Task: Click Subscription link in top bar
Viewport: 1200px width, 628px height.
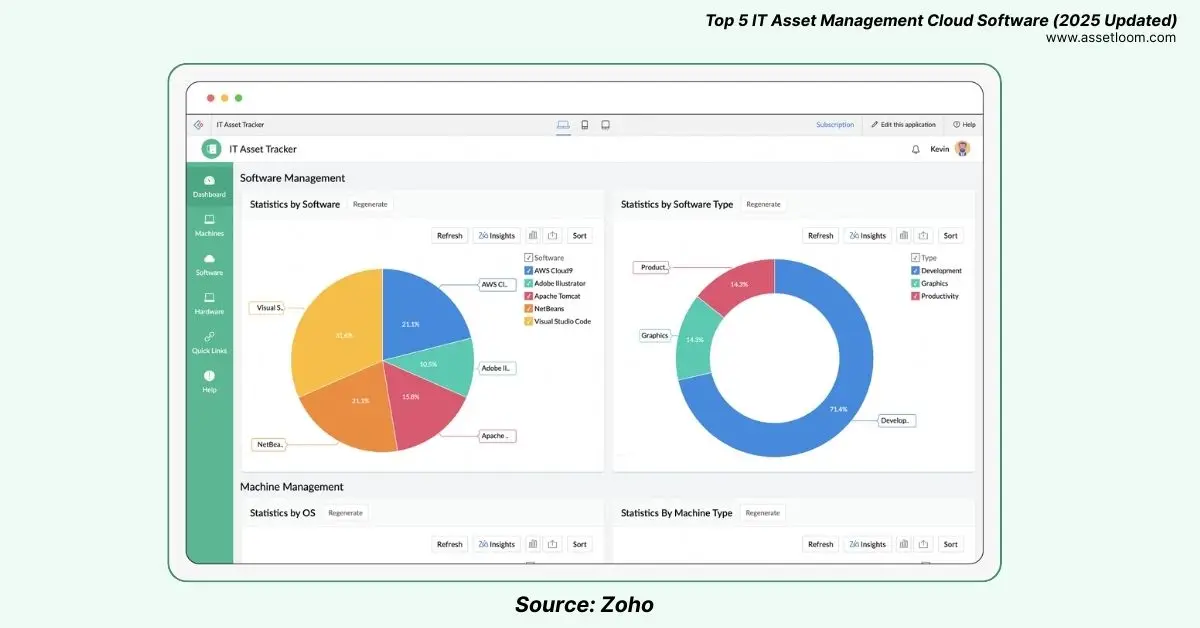Action: (835, 125)
